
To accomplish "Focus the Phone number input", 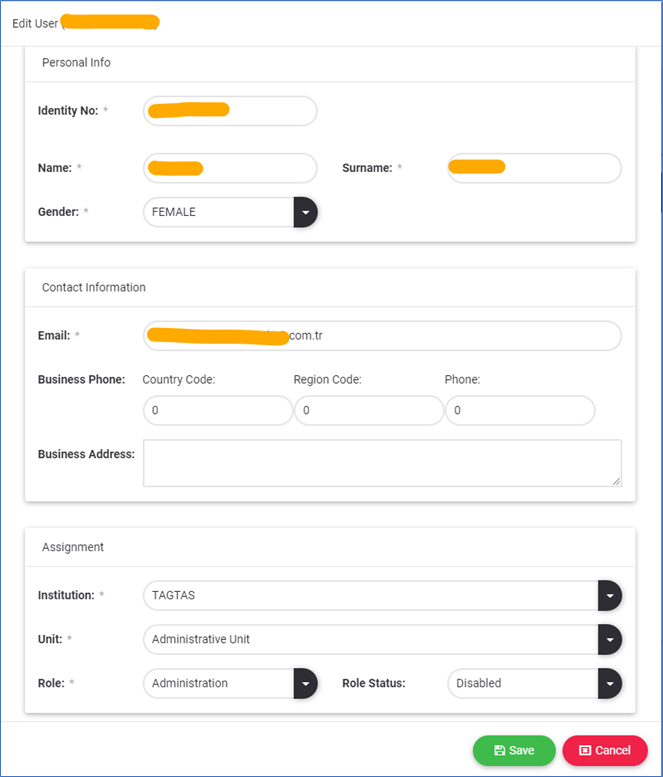I will 519,411.
